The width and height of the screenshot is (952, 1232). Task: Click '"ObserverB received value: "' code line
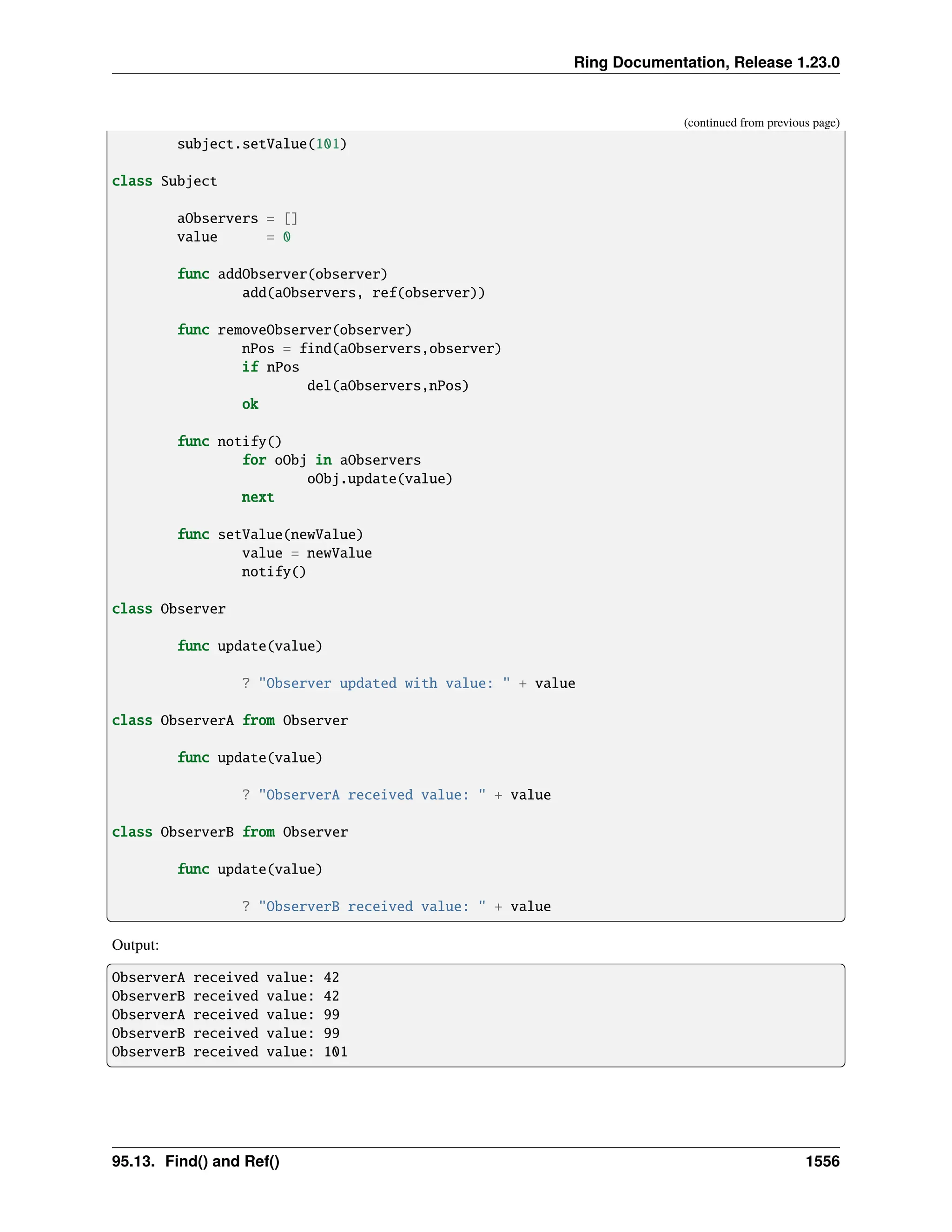pos(397,907)
